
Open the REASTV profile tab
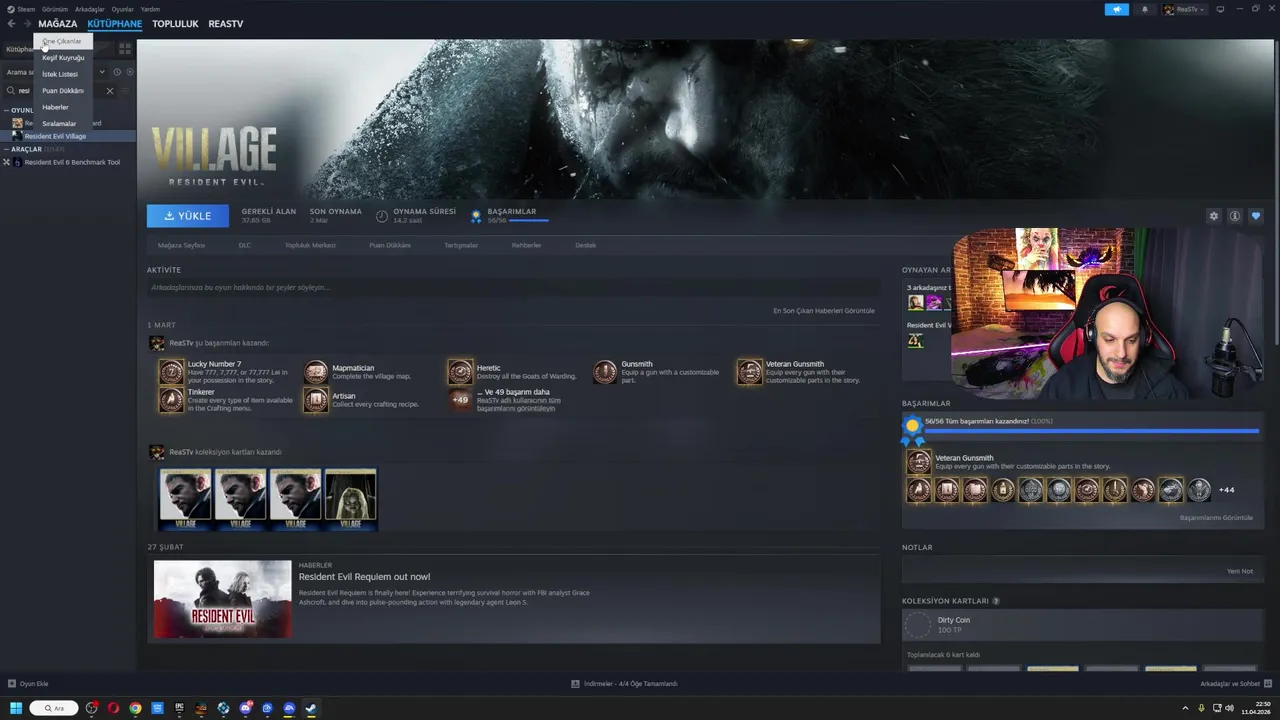click(x=226, y=24)
